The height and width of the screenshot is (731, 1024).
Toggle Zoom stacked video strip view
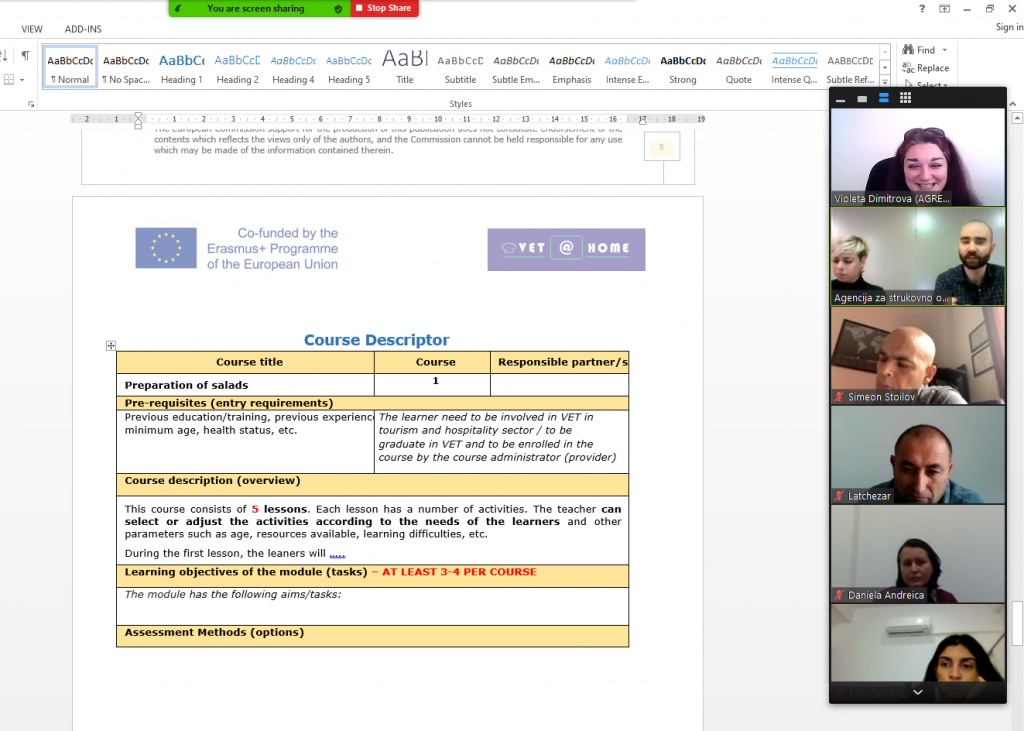pos(884,98)
